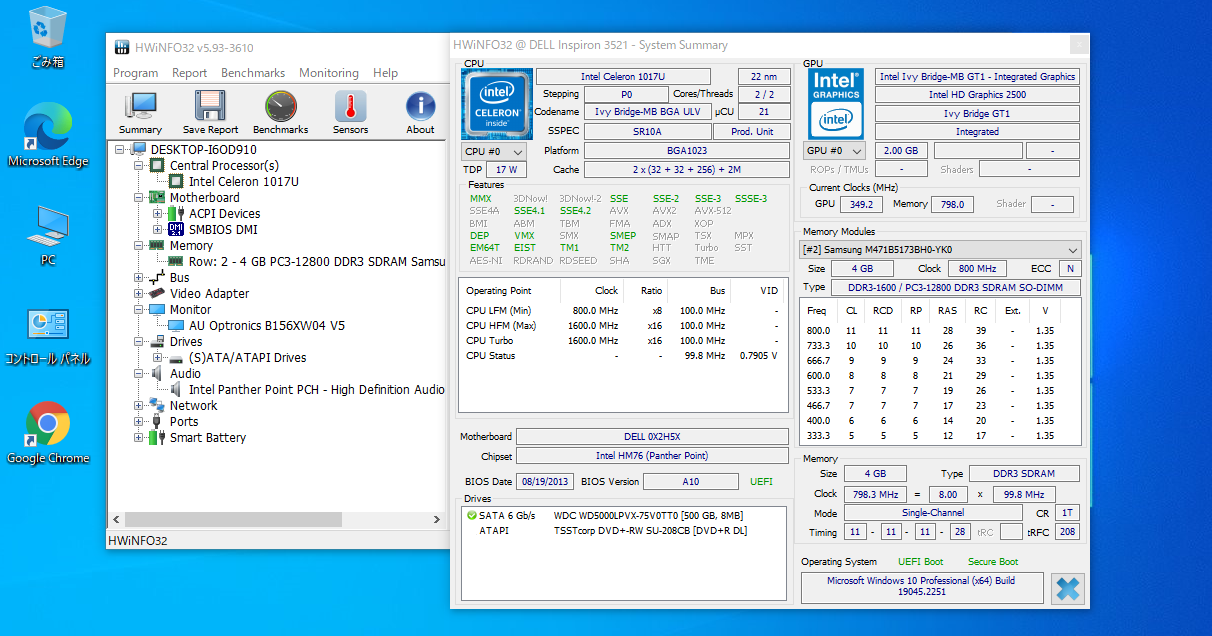
Task: Select ACPI Devices in tree
Action: [x=224, y=214]
